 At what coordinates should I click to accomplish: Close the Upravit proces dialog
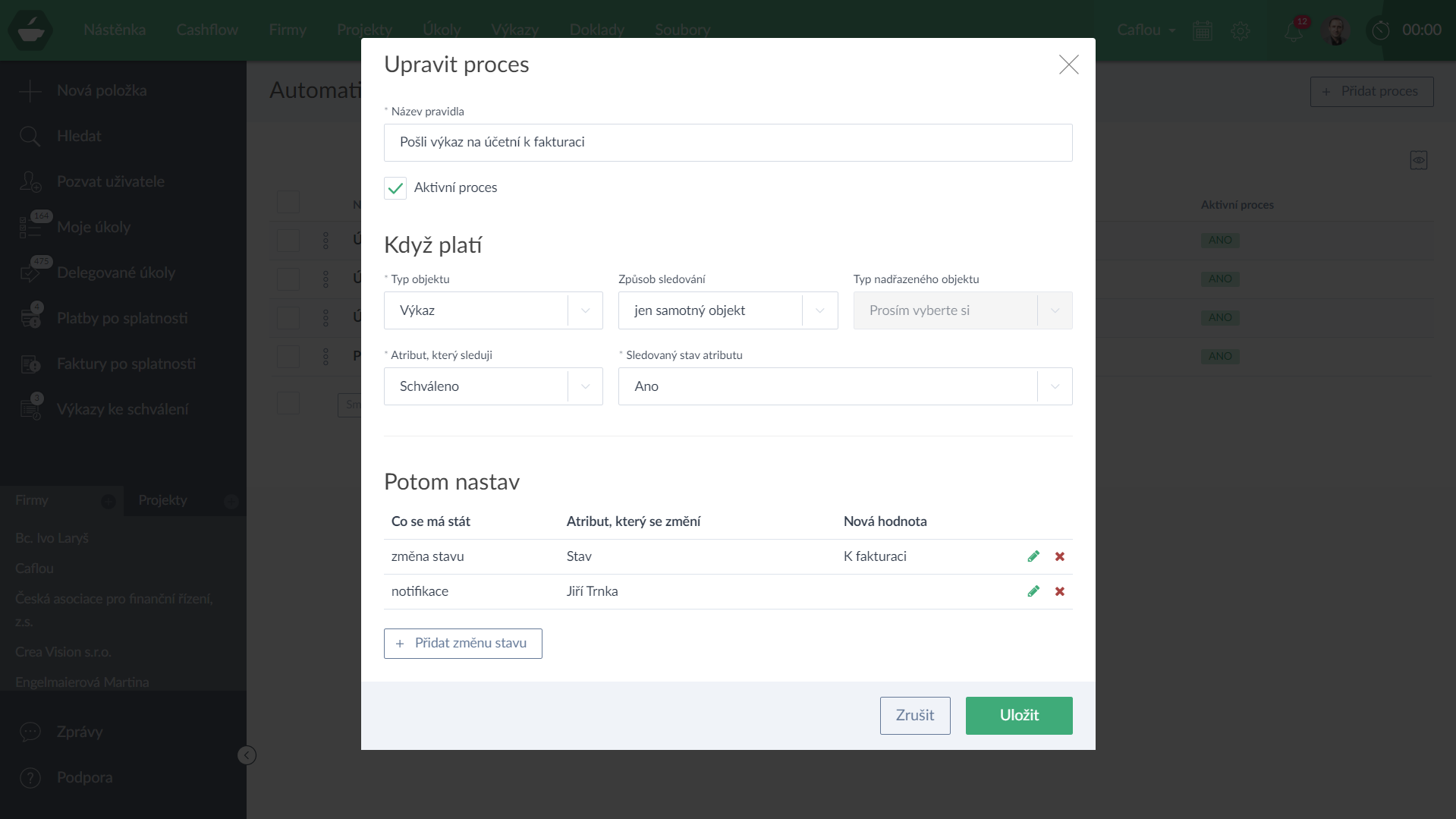(1068, 65)
